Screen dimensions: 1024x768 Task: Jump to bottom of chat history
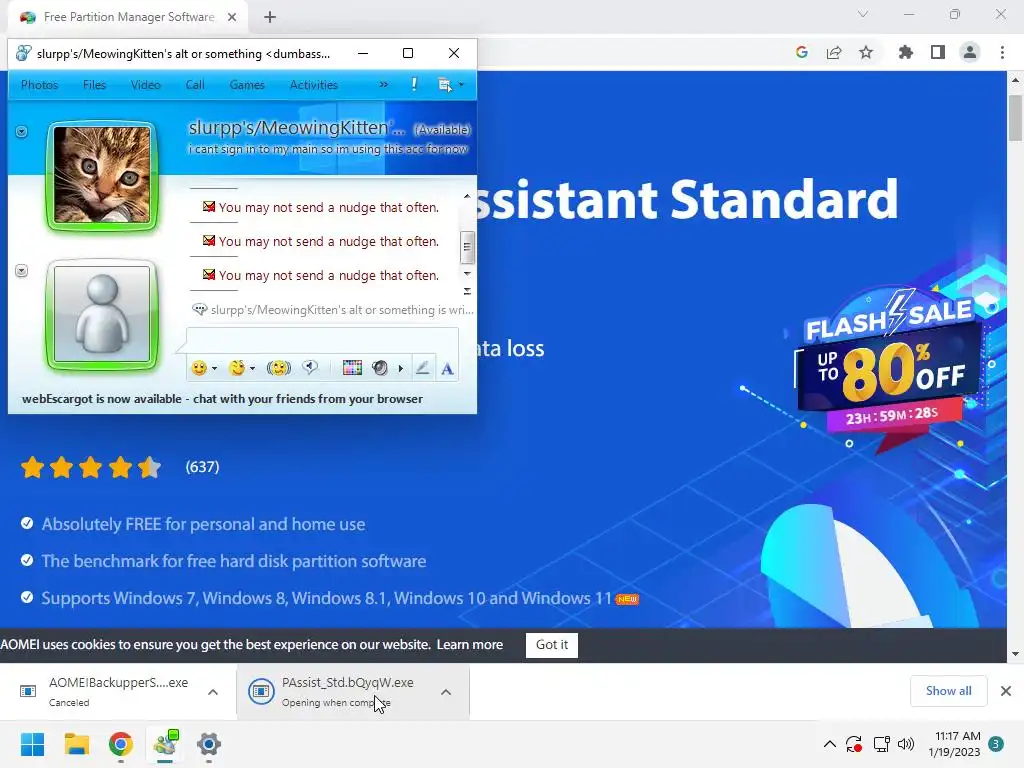(467, 291)
